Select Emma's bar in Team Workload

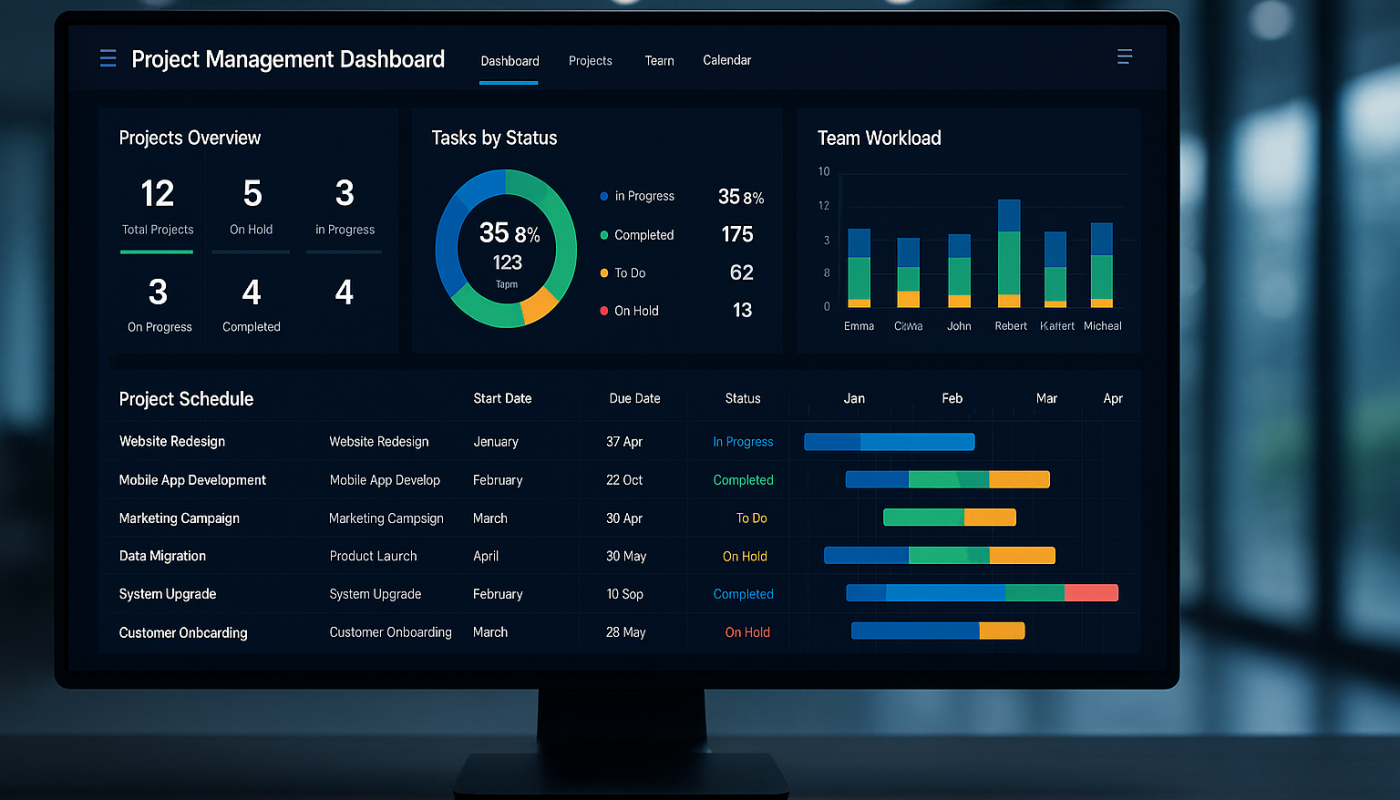point(859,267)
